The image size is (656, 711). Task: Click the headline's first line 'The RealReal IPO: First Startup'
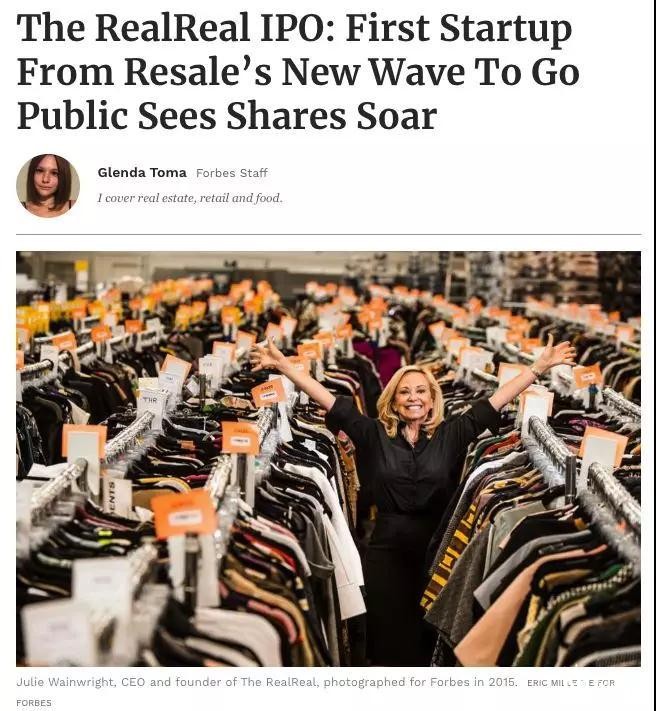(x=294, y=29)
